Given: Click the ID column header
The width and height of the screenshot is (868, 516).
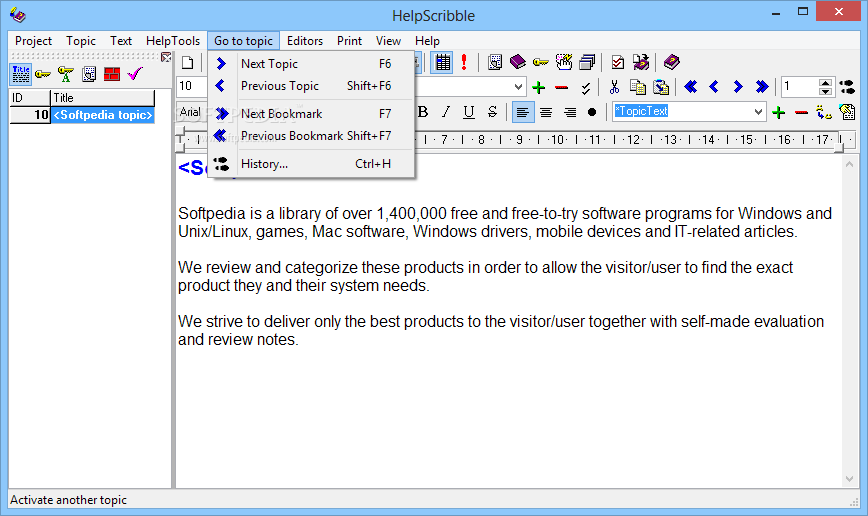Looking at the screenshot, I should tap(30, 98).
